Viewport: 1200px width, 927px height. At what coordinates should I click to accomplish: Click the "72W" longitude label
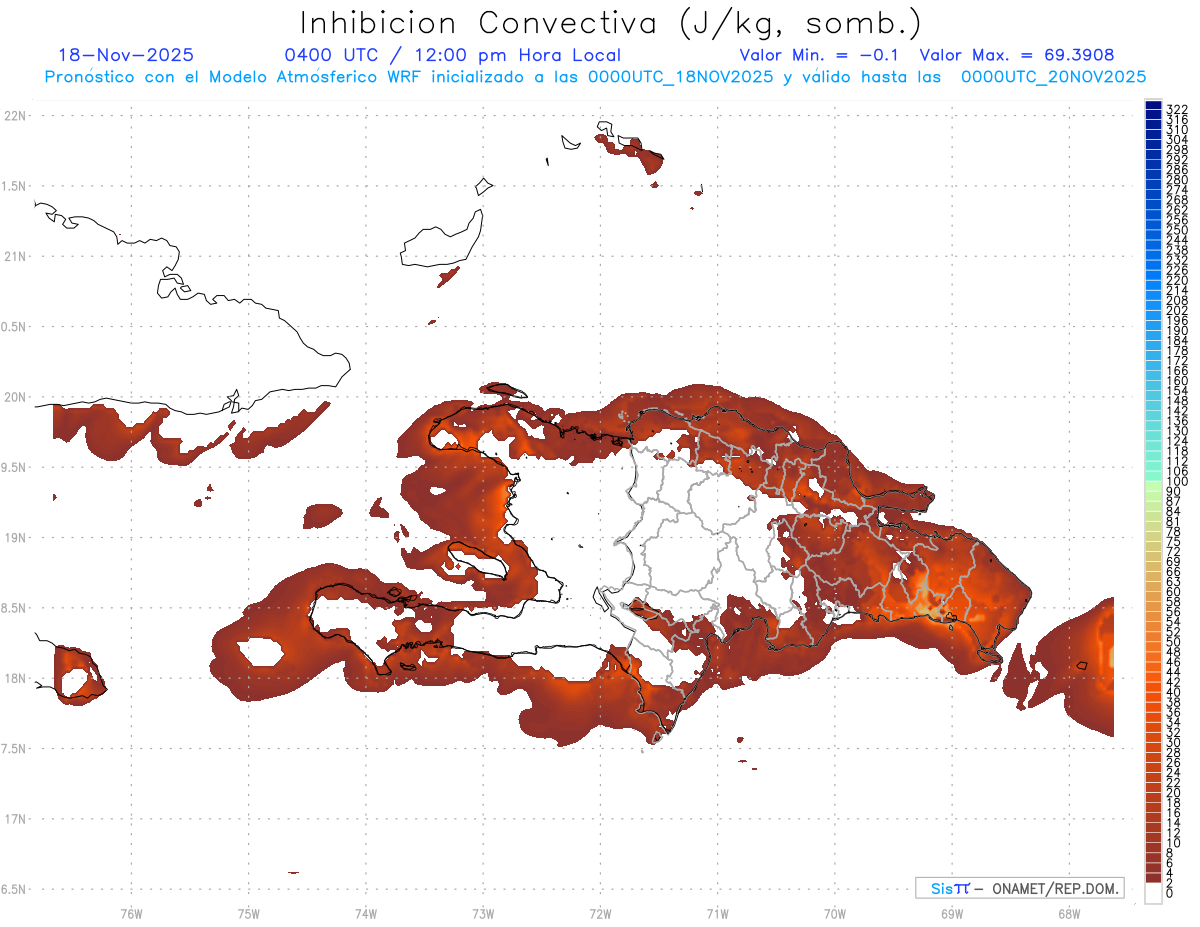600,913
